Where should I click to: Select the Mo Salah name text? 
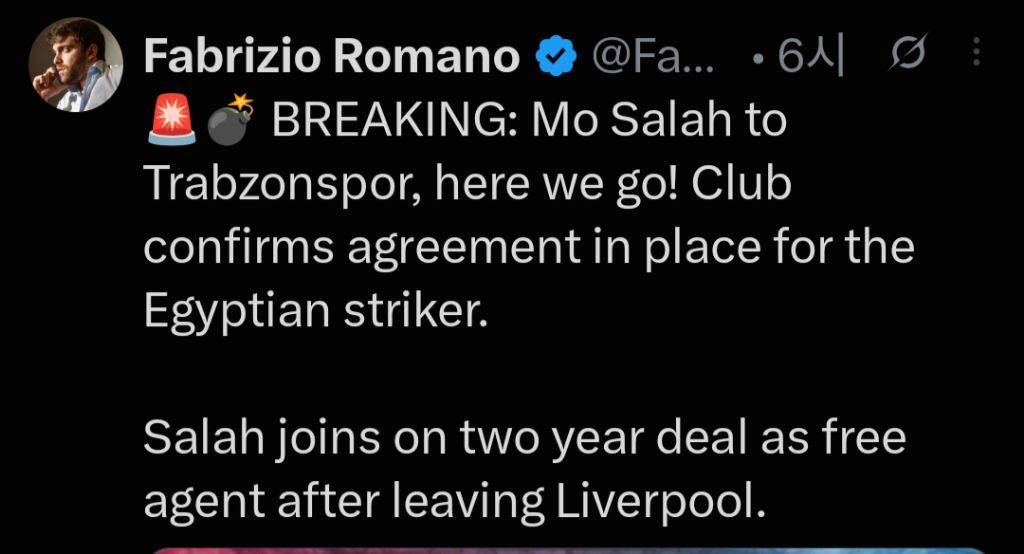point(632,120)
